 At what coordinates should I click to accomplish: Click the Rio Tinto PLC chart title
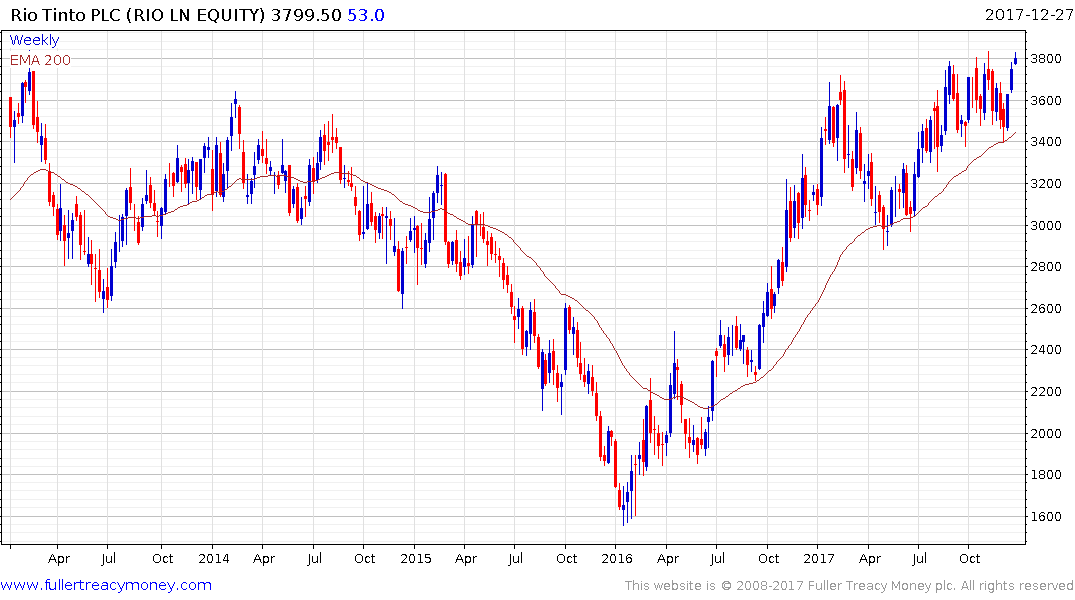pos(138,15)
